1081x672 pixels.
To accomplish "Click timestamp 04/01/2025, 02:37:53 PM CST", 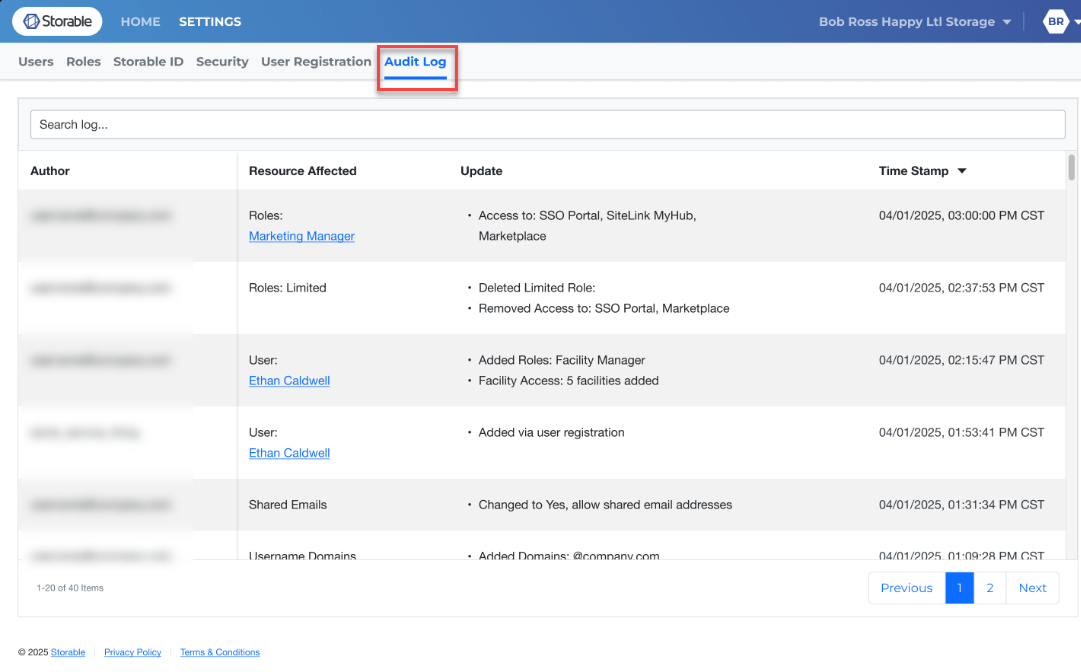I will 961,287.
